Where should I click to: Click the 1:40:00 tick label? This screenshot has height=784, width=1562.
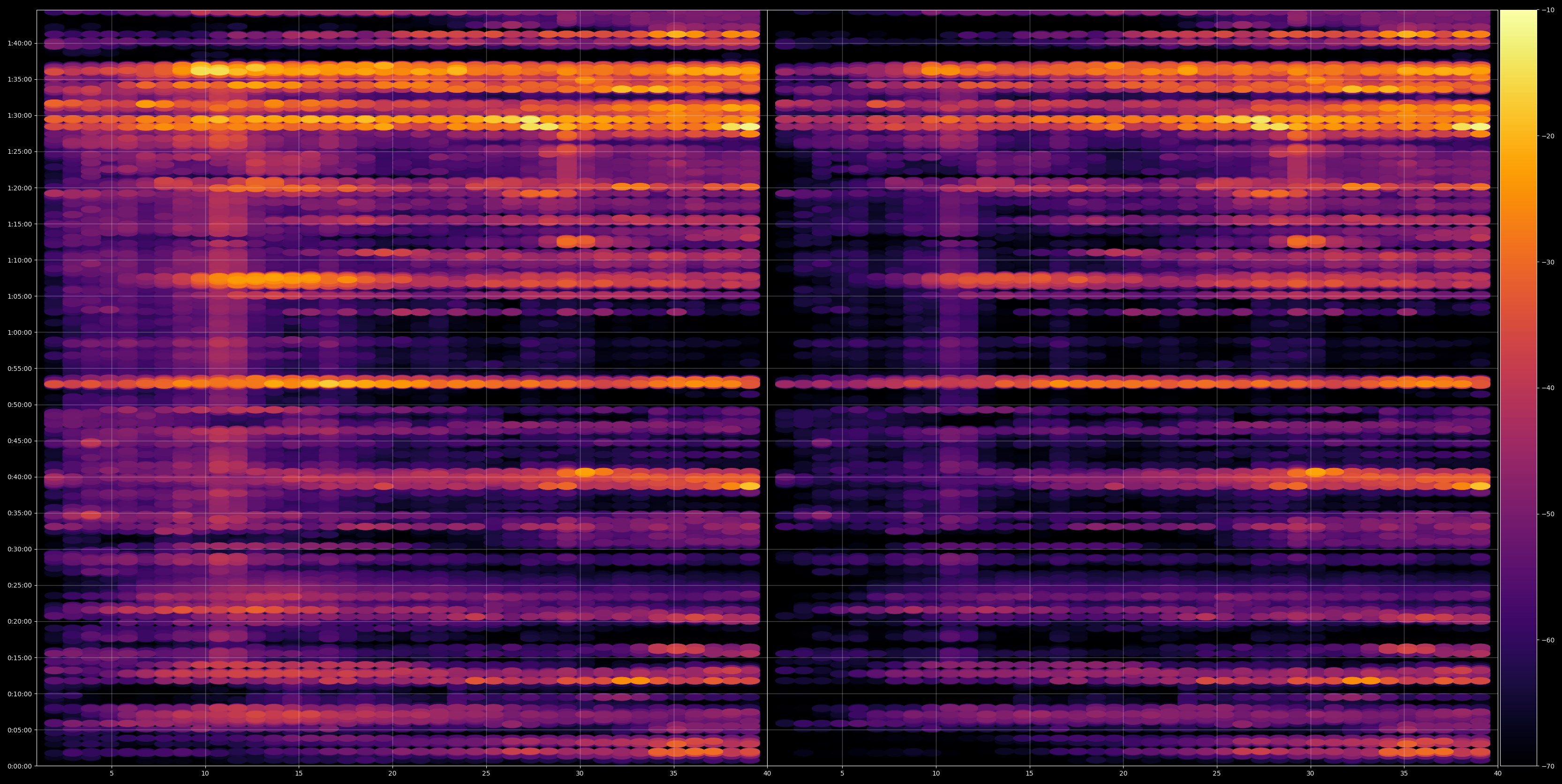20,43
